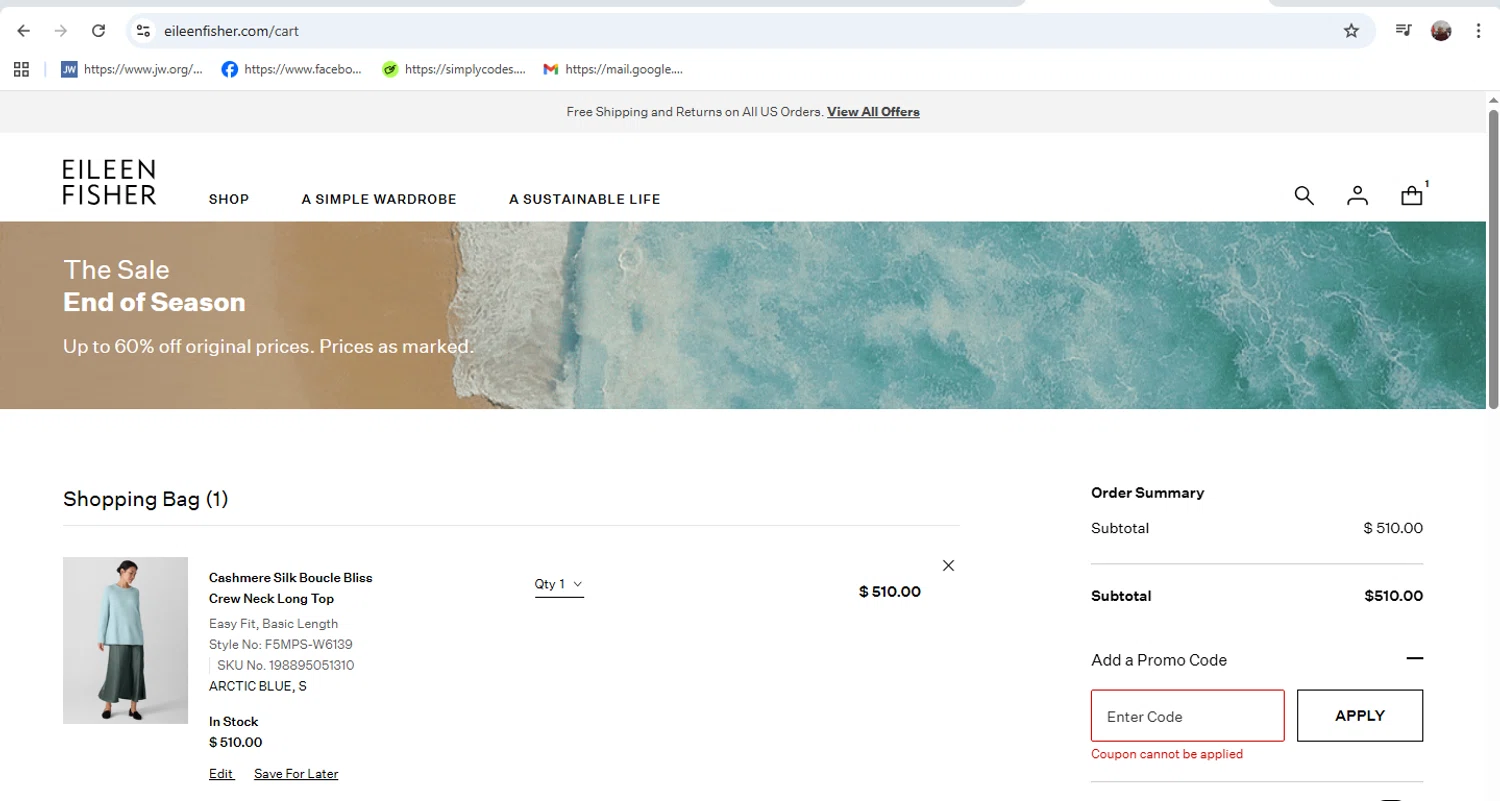
Task: Open the shopping bag icon
Action: [1412, 195]
